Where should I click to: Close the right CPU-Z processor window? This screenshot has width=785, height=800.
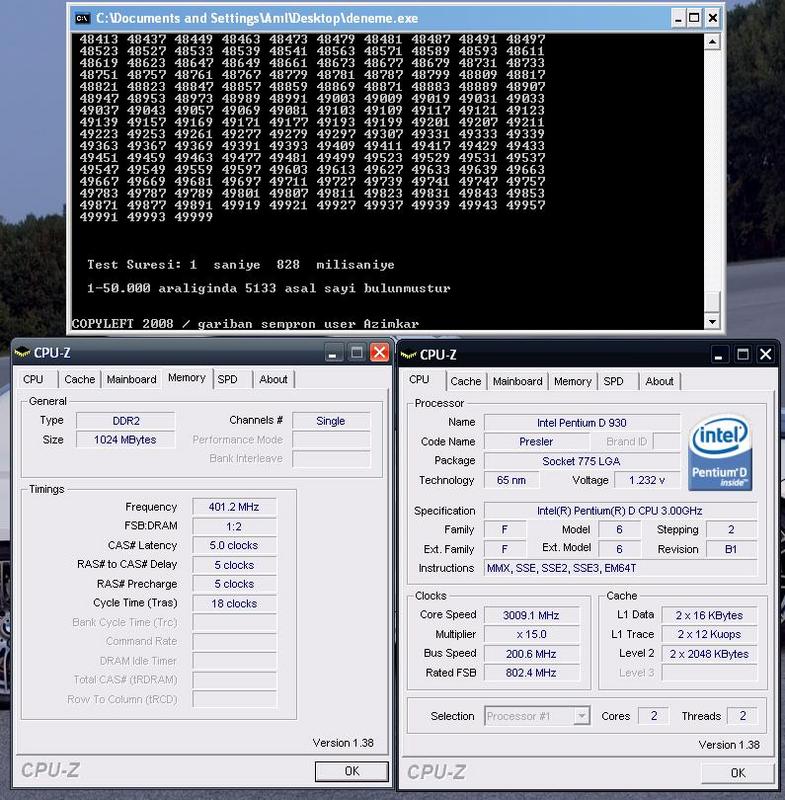(x=766, y=355)
